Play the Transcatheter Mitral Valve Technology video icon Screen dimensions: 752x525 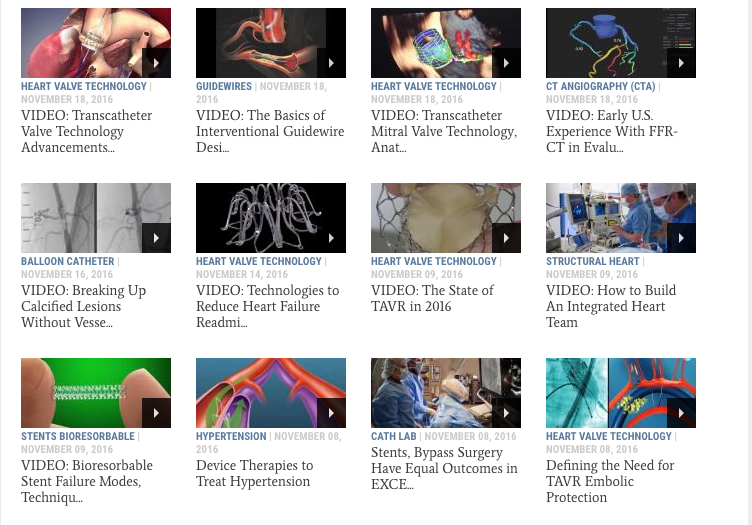click(506, 63)
